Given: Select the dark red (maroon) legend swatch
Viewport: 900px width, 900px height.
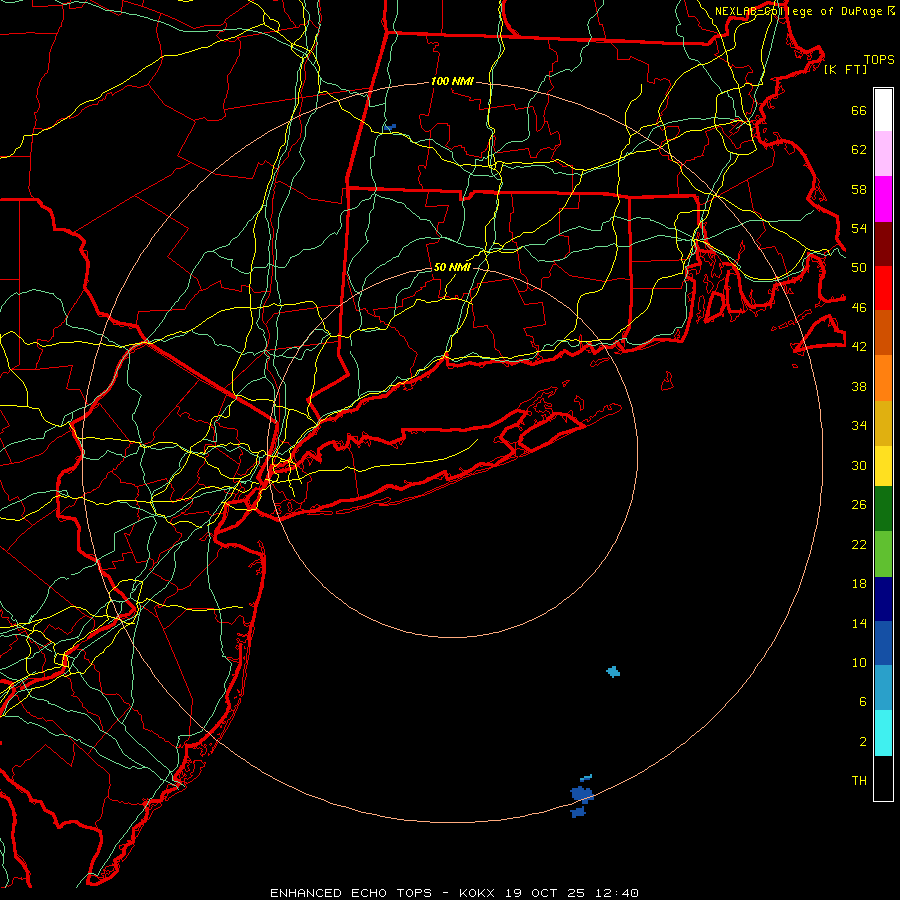Looking at the screenshot, I should click(883, 244).
